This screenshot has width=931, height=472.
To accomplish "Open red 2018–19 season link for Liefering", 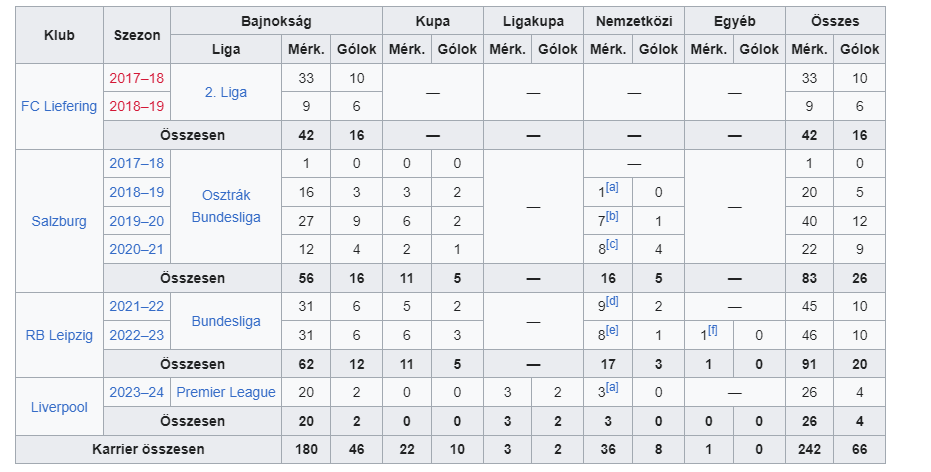I will (x=137, y=106).
